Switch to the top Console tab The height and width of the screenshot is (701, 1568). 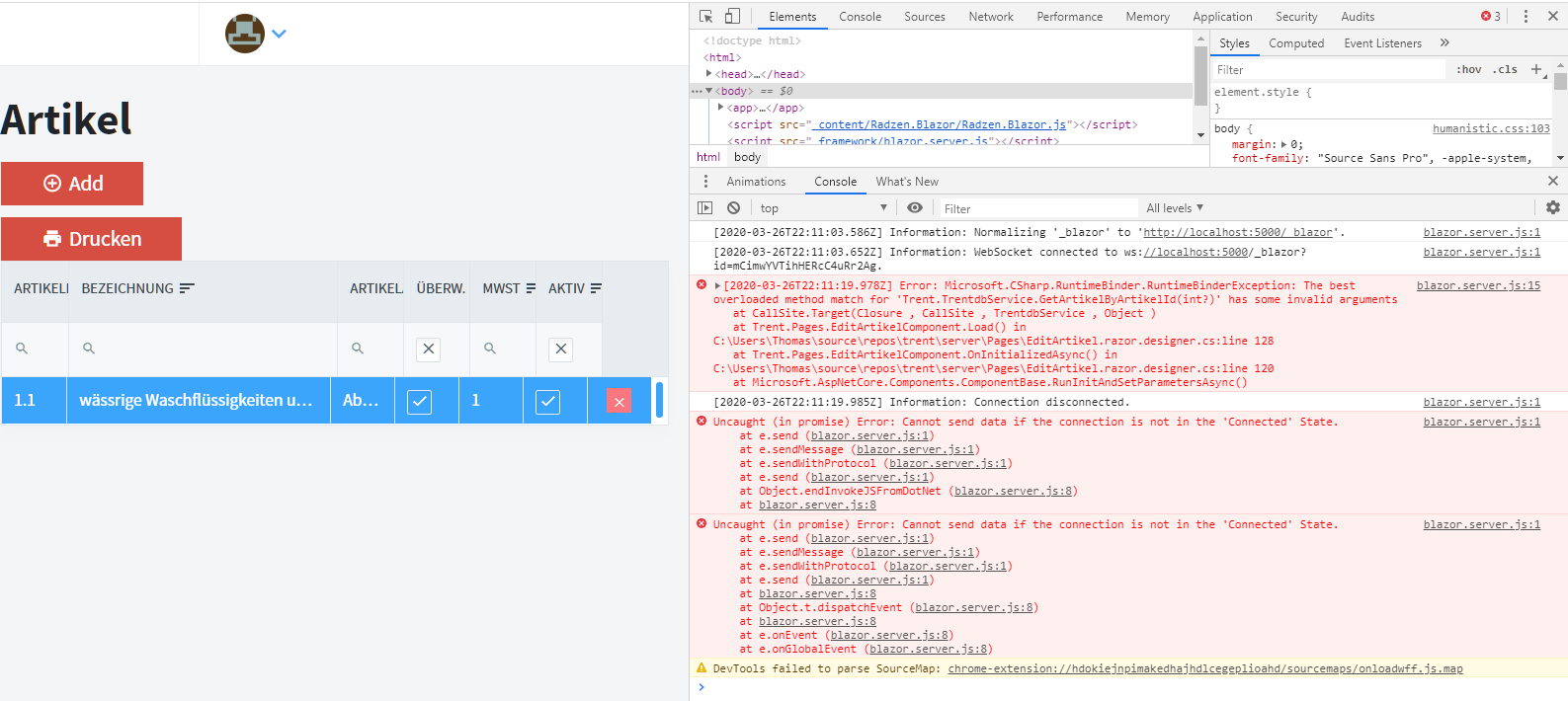point(860,17)
